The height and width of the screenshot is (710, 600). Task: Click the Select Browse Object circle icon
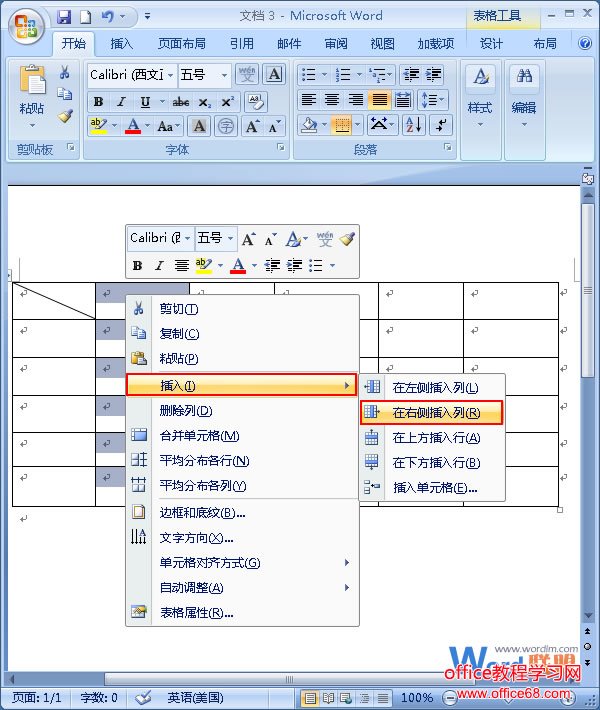tap(587, 647)
